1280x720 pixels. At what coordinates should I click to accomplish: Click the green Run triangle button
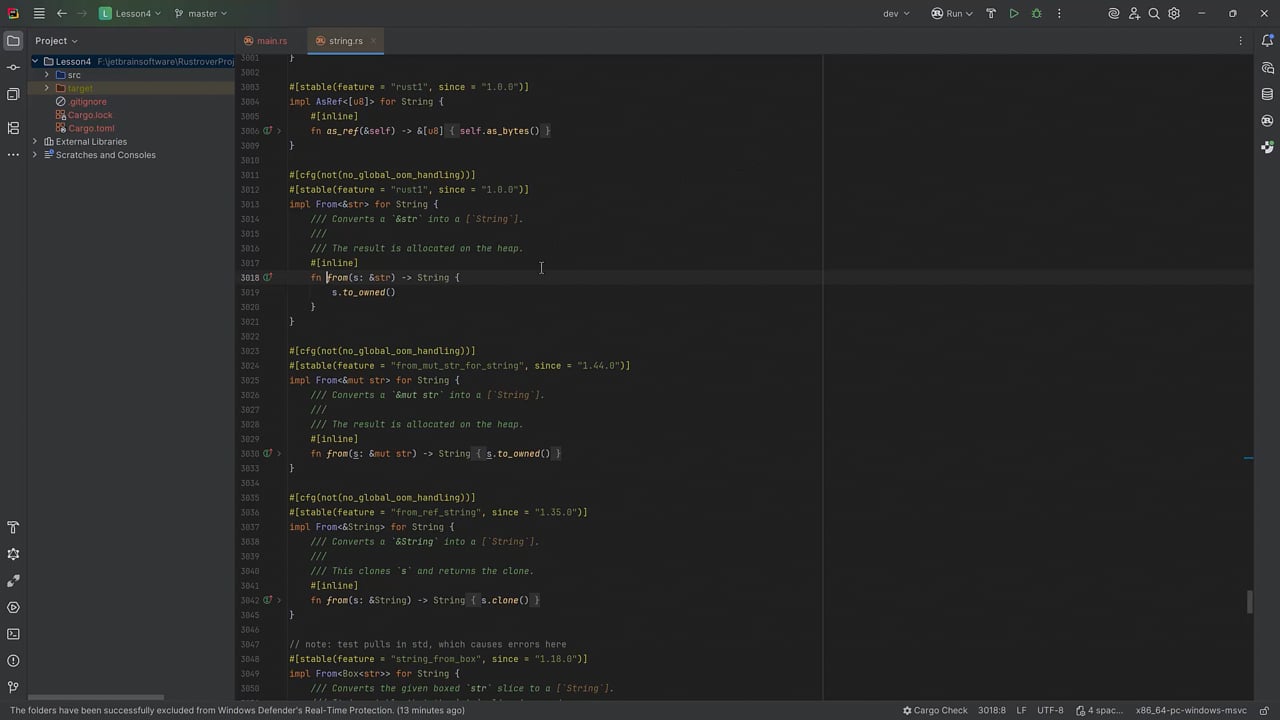click(1014, 13)
